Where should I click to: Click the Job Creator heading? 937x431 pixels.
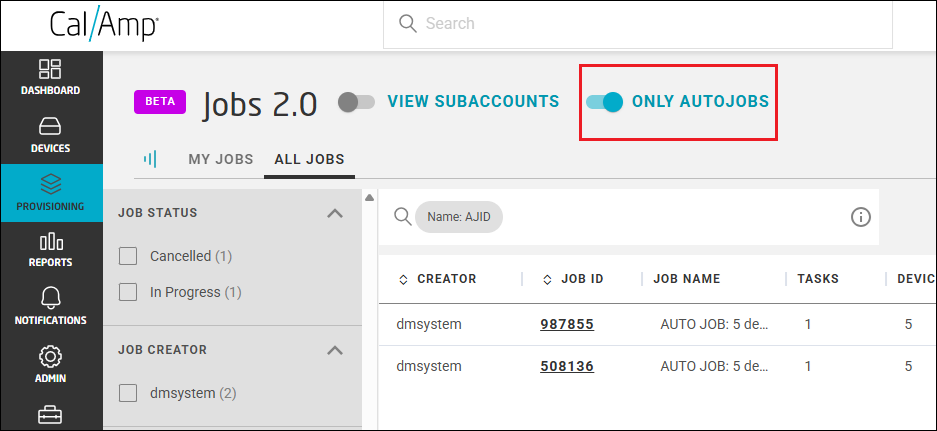click(163, 350)
